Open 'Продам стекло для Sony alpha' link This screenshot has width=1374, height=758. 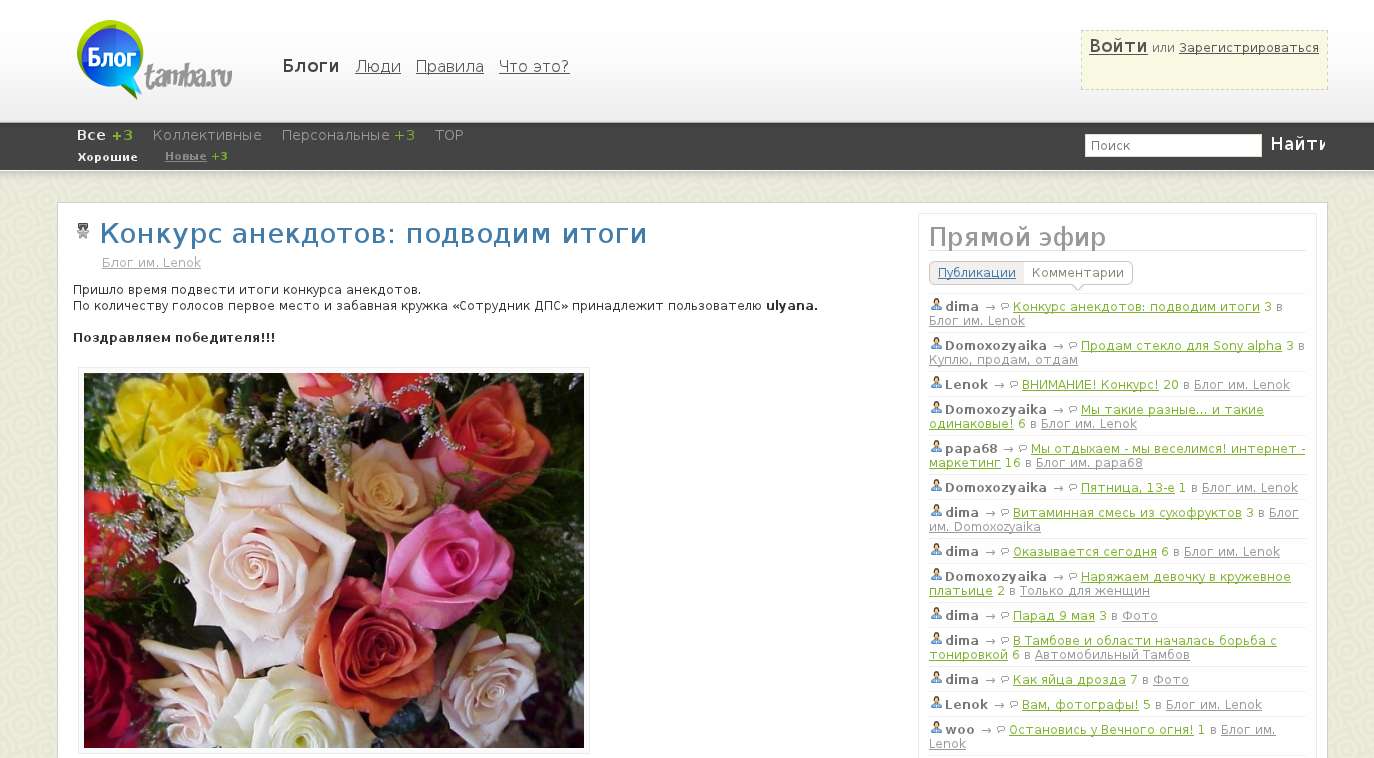coord(1181,346)
